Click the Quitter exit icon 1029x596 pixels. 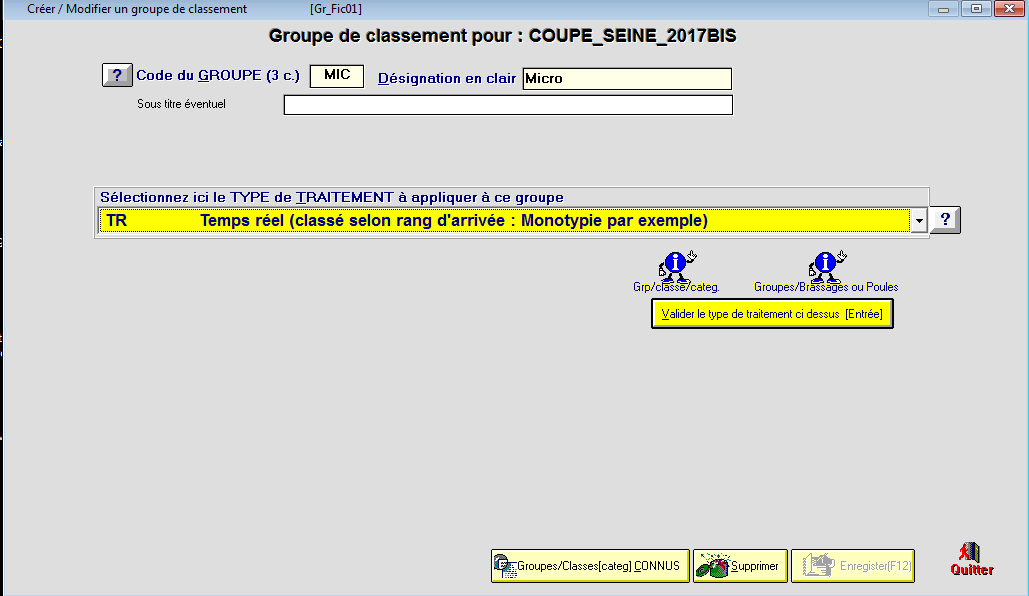tap(972, 559)
